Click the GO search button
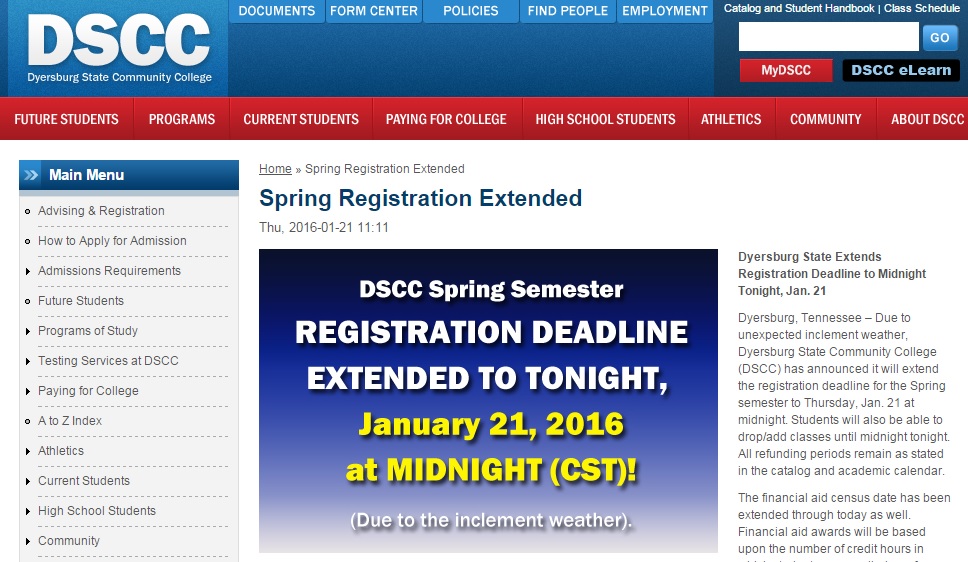 click(940, 38)
